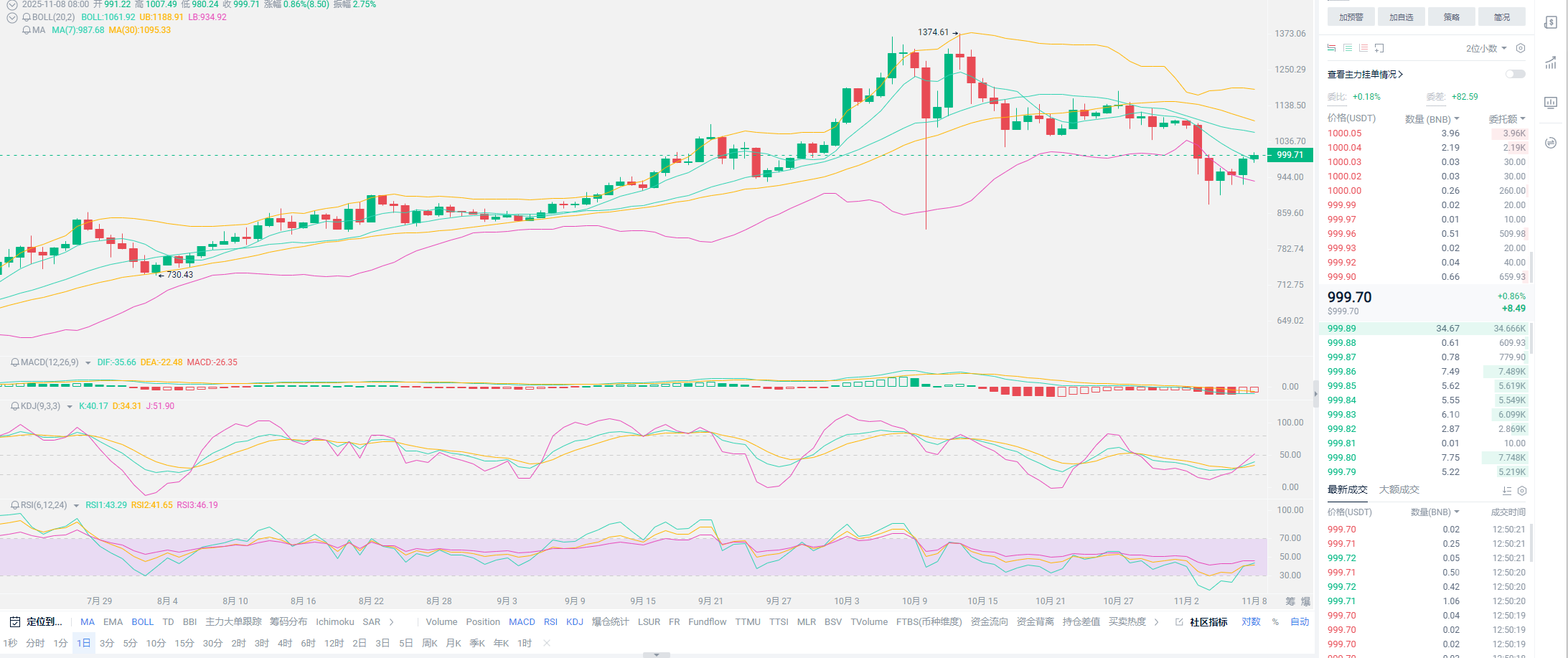Viewport: 1568px width, 658px height.
Task: Open the 2位小数 decimal precision dropdown
Action: click(x=1485, y=48)
